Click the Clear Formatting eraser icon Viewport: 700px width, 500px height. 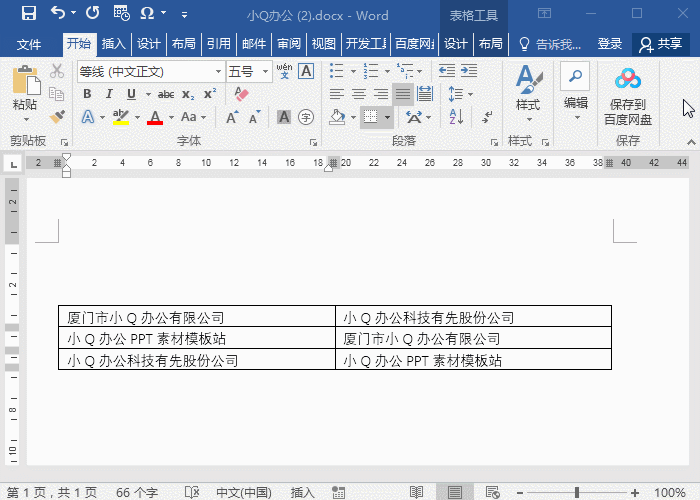(240, 94)
